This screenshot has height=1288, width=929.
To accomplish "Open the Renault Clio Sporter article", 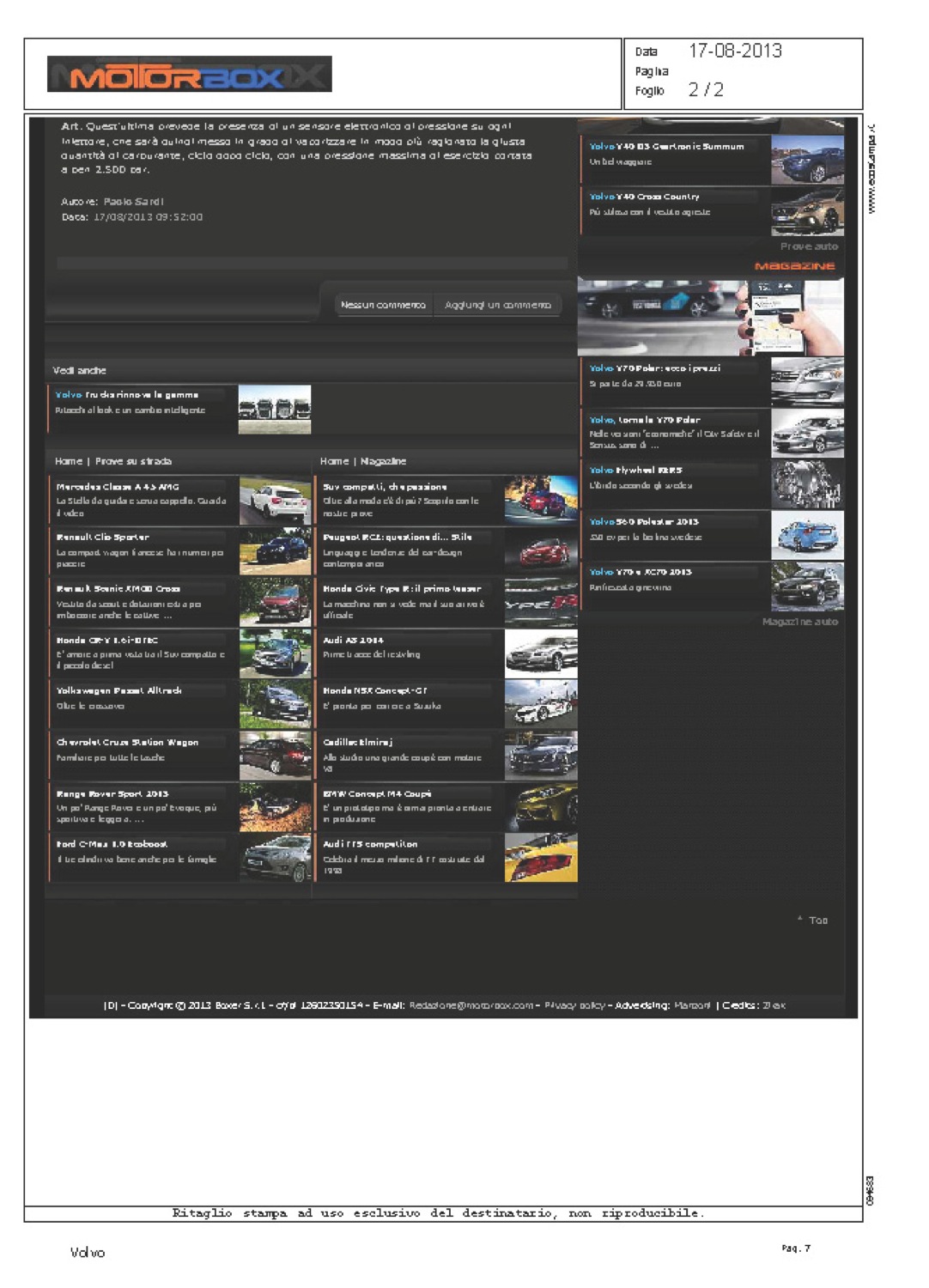I will click(103, 538).
